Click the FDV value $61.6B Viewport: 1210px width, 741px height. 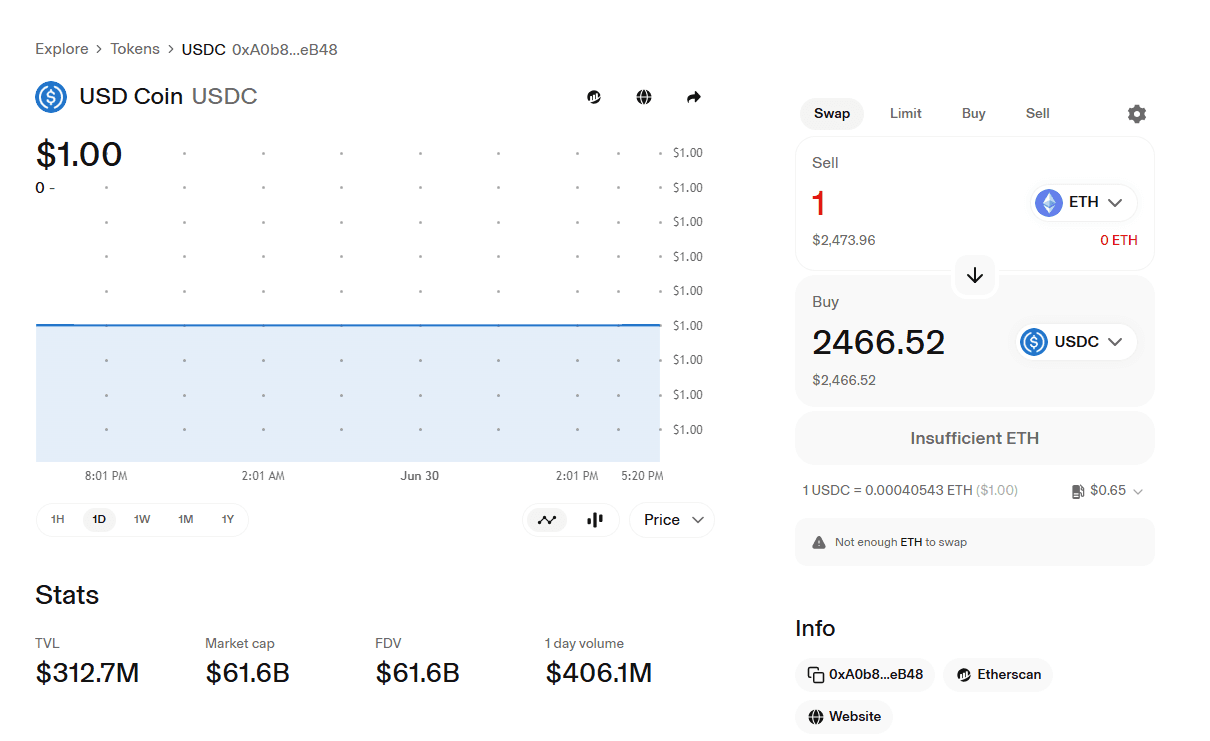tap(418, 674)
